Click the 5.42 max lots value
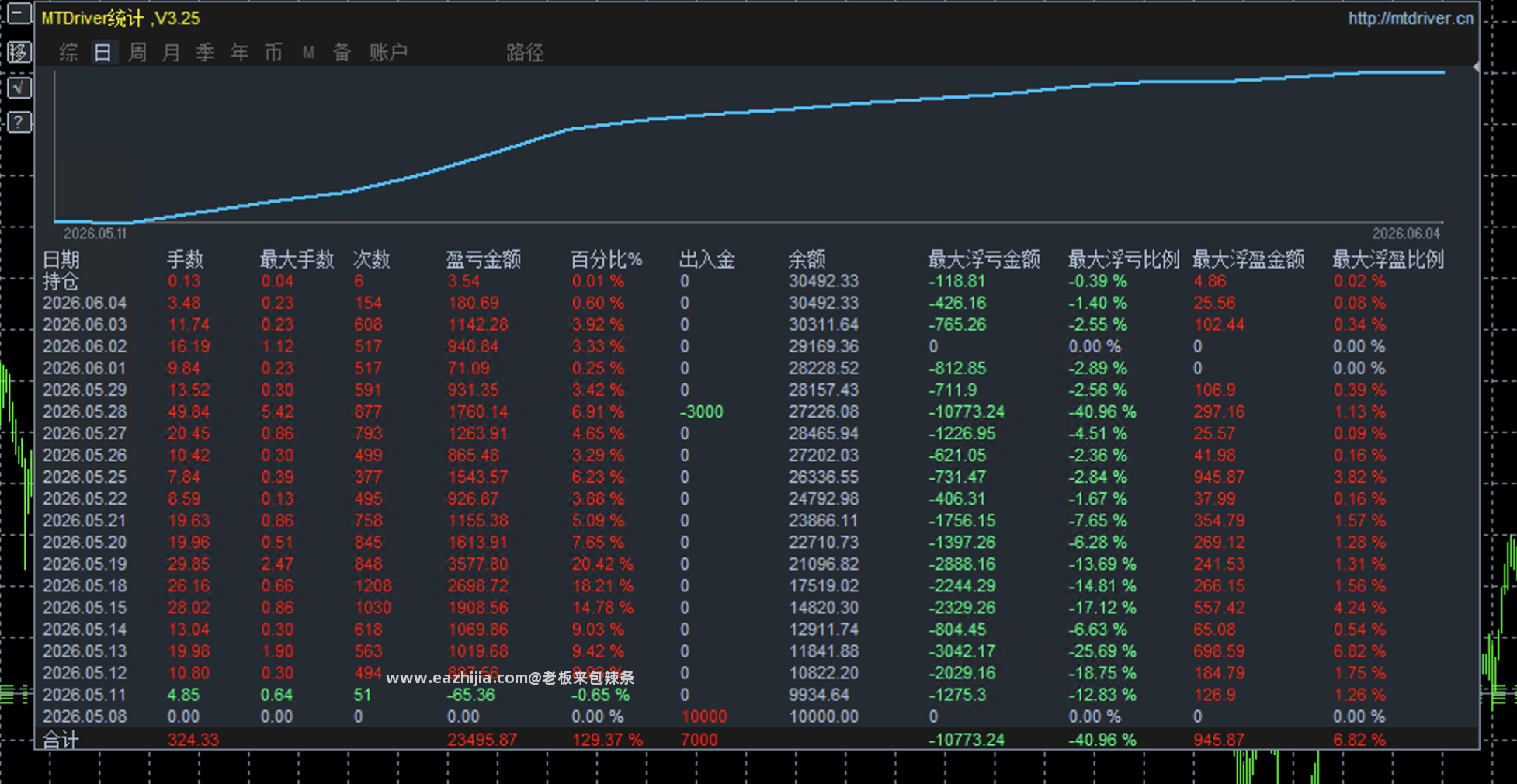 277,411
